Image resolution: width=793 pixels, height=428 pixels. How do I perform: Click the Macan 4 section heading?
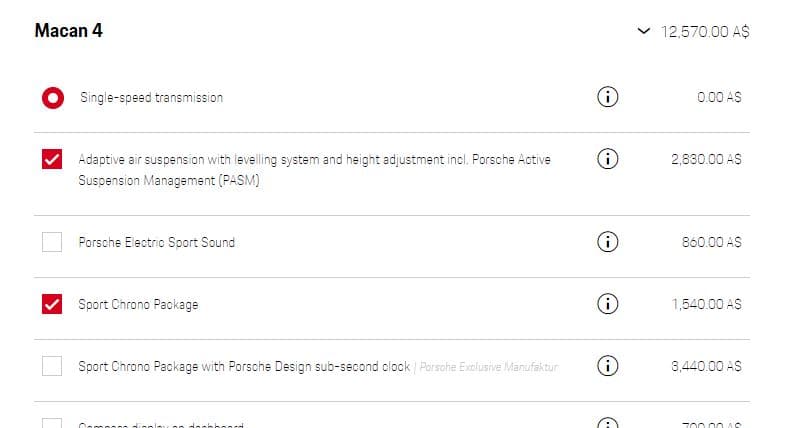click(x=69, y=31)
